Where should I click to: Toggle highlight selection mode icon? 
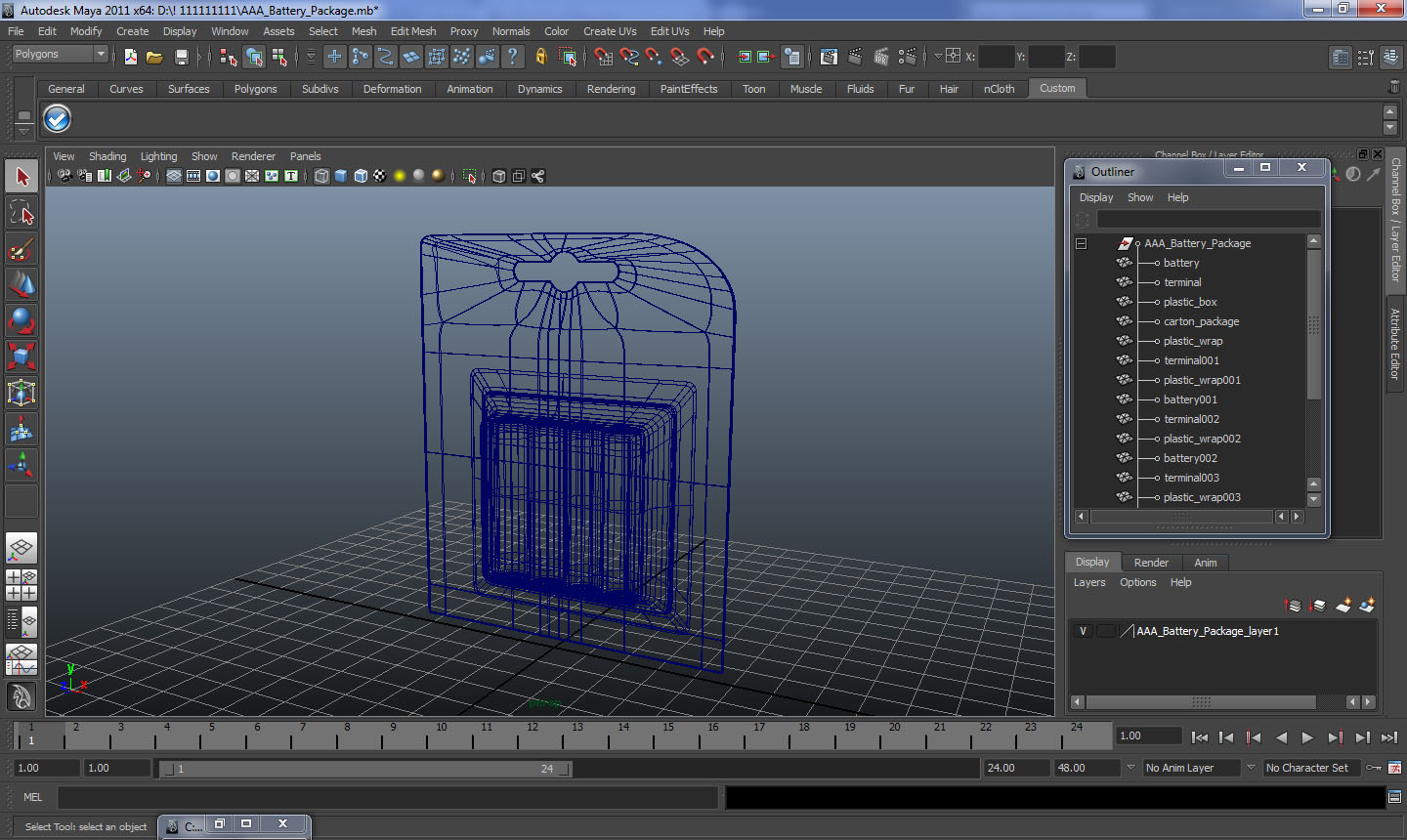(x=567, y=57)
